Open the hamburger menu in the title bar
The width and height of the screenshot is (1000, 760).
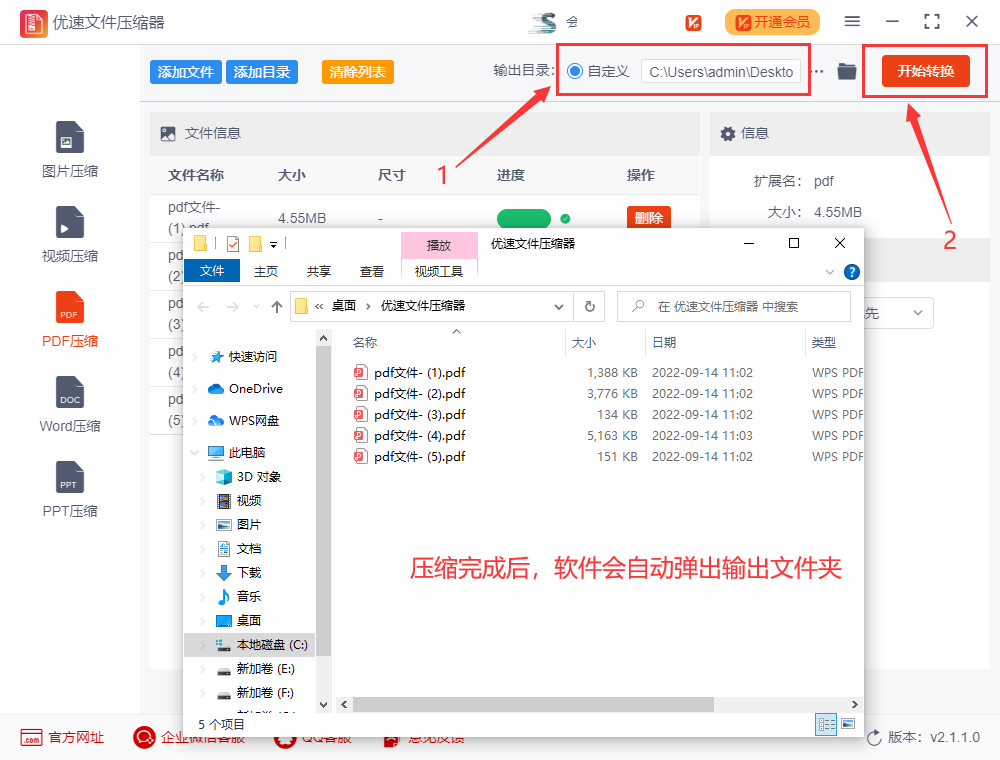pos(852,22)
